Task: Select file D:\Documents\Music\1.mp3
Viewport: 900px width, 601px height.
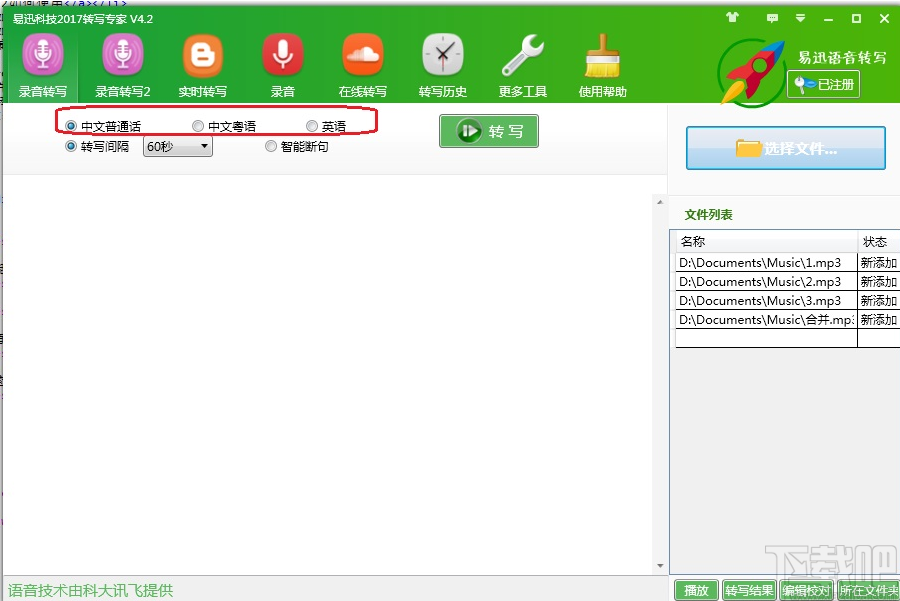Action: point(766,263)
